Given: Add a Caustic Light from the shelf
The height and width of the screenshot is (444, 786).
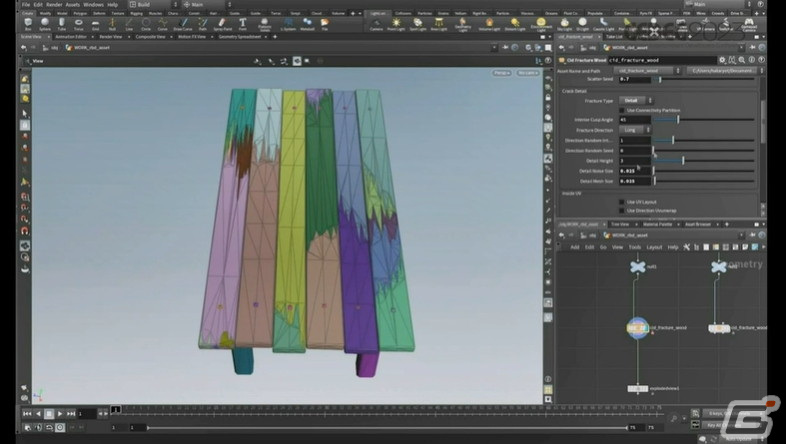Looking at the screenshot, I should 604,24.
